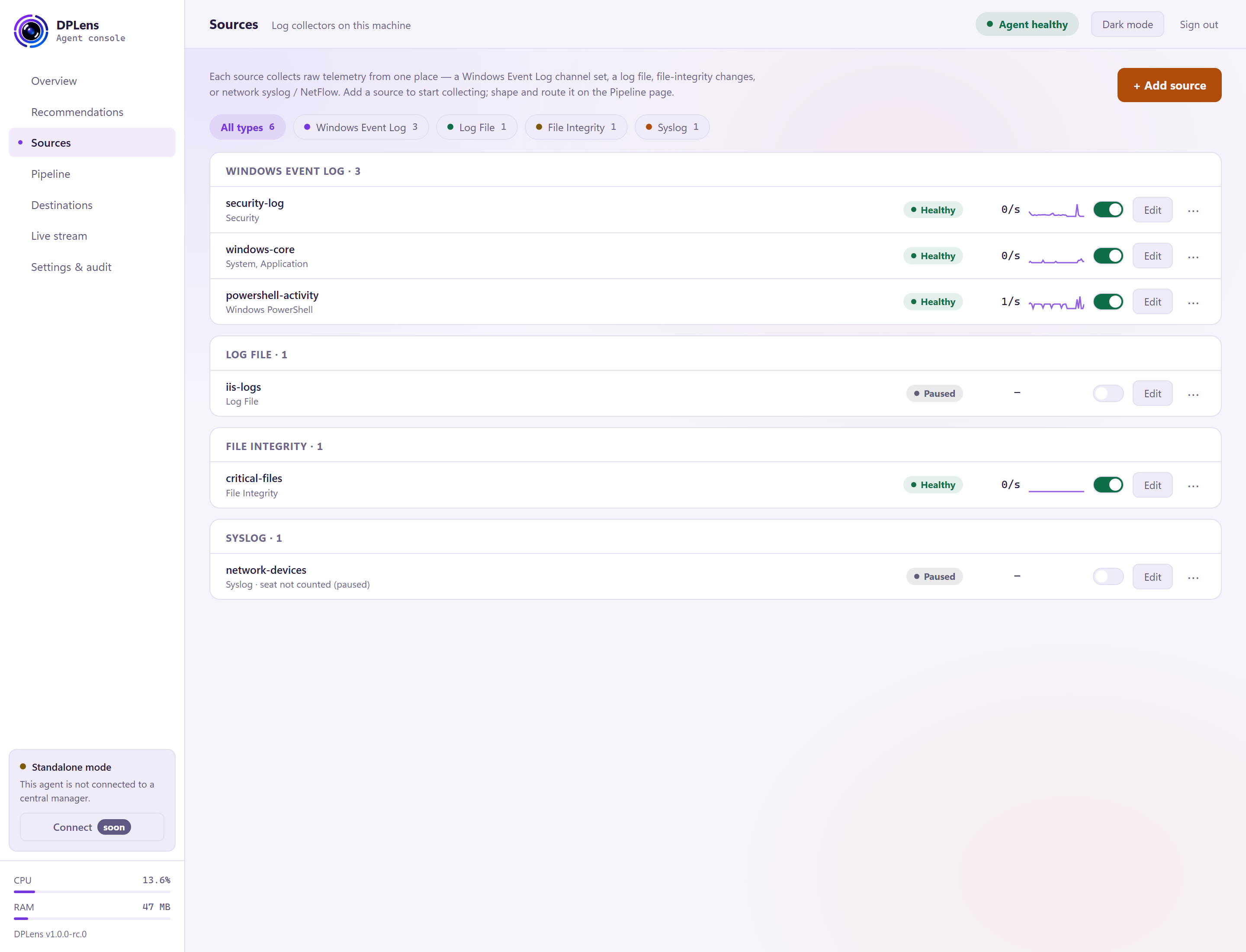This screenshot has width=1246, height=952.
Task: Click the Connect soon button
Action: pyautogui.click(x=92, y=827)
